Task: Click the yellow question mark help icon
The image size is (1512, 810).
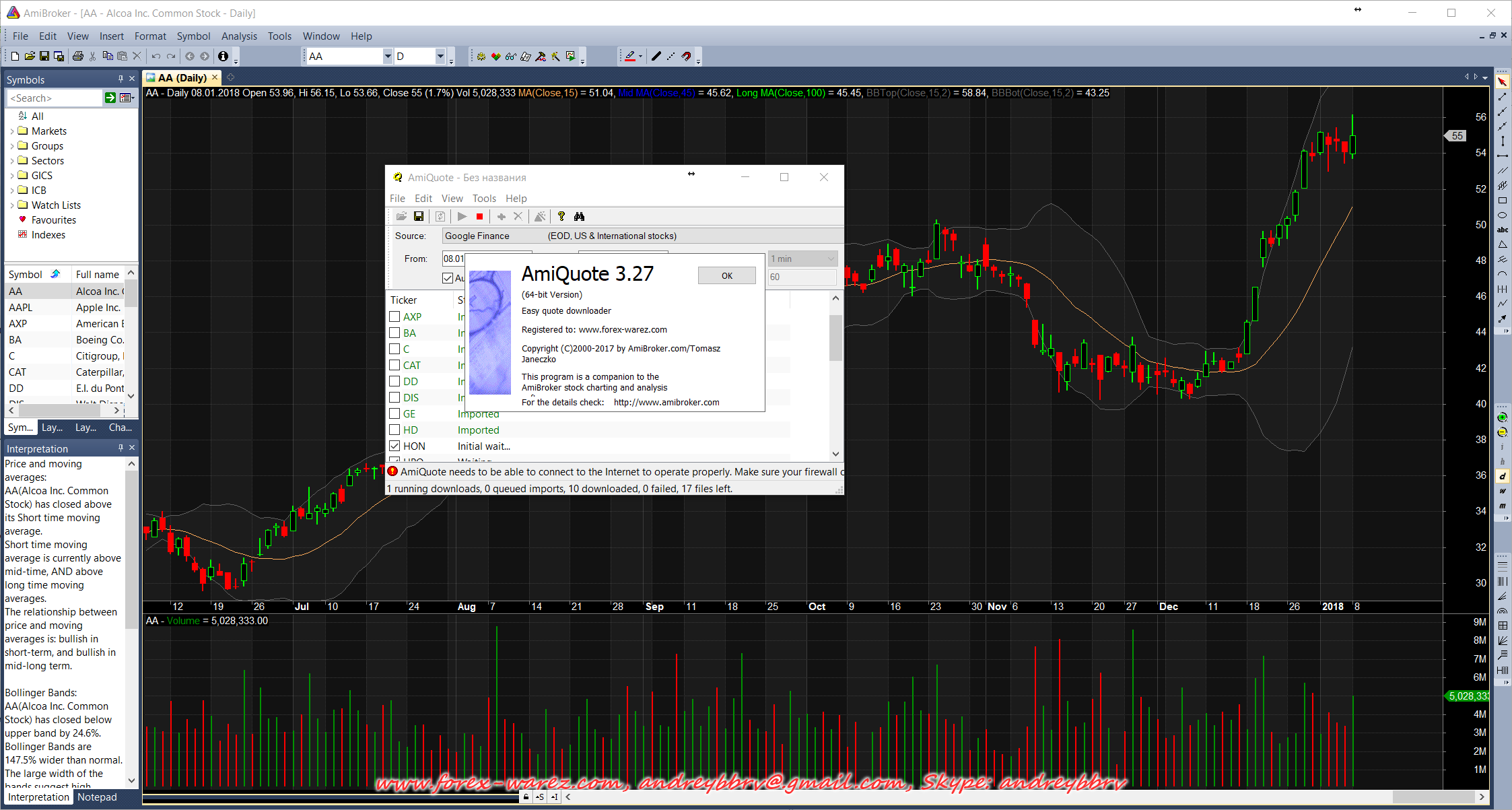Action: [561, 216]
